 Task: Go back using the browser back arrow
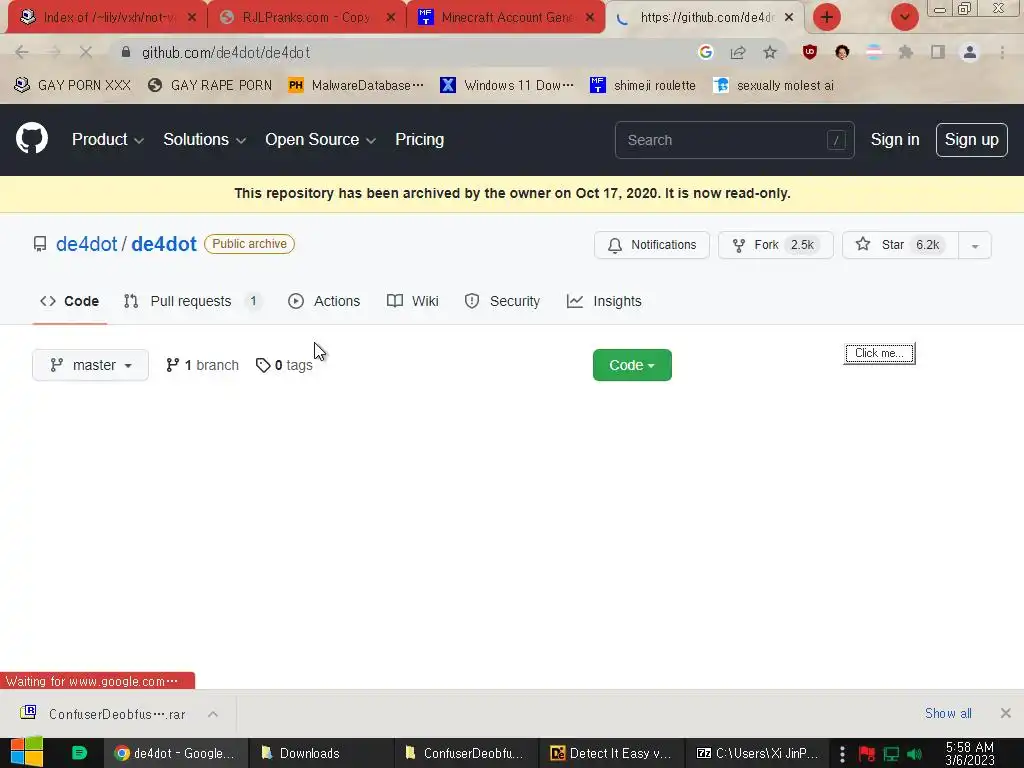[x=22, y=52]
